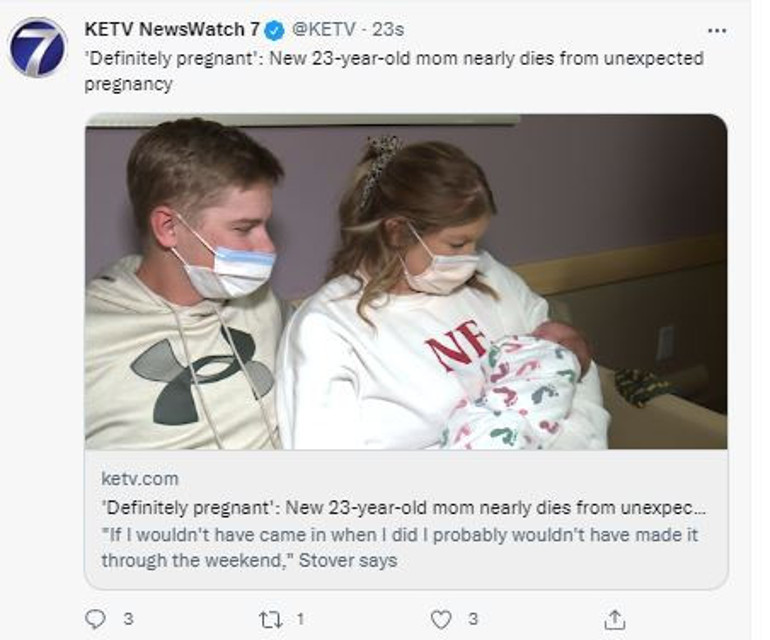Click the Stover quote description in card
770x640 pixels.
click(x=400, y=547)
